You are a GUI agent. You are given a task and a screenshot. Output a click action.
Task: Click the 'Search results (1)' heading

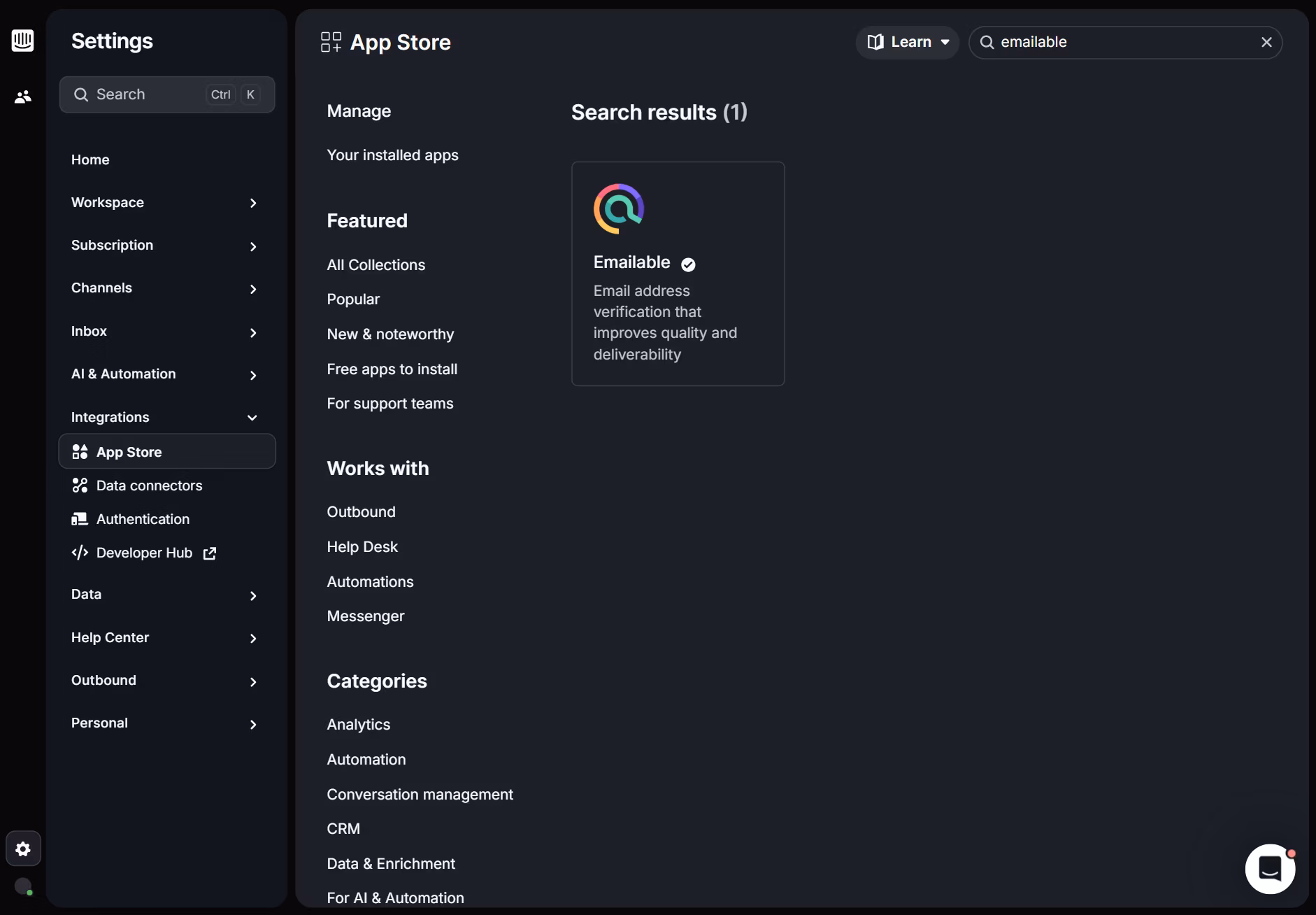point(659,113)
